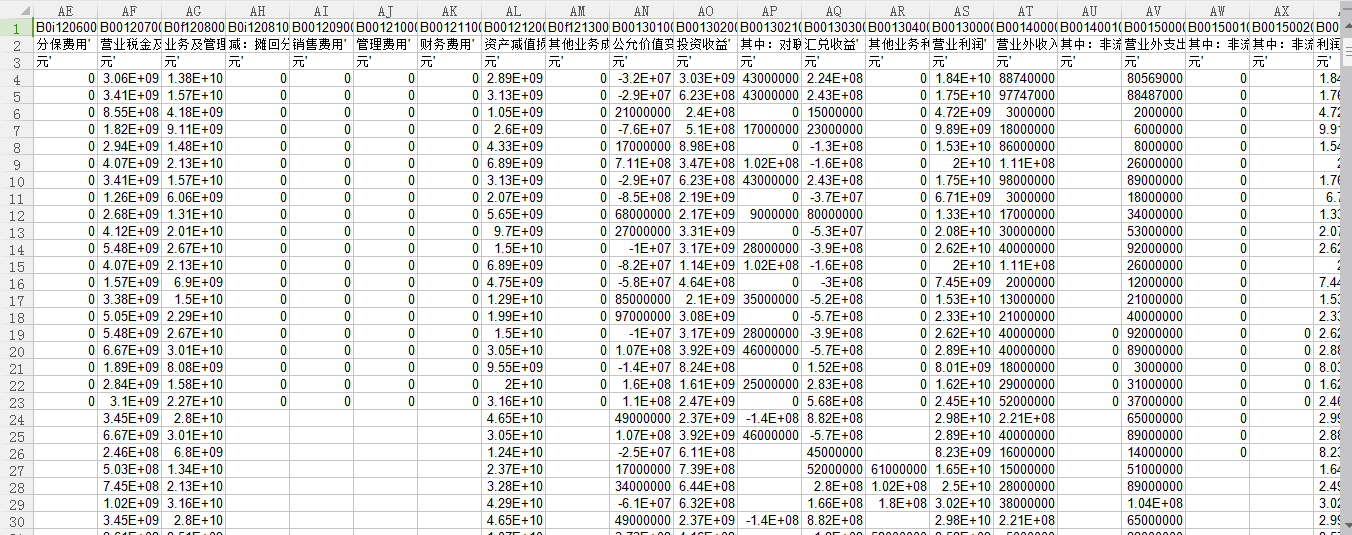Select row header 24

[17, 418]
